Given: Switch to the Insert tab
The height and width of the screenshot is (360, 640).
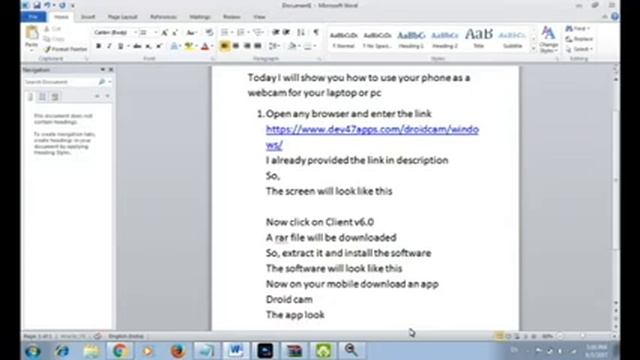Looking at the screenshot, I should click(x=88, y=17).
